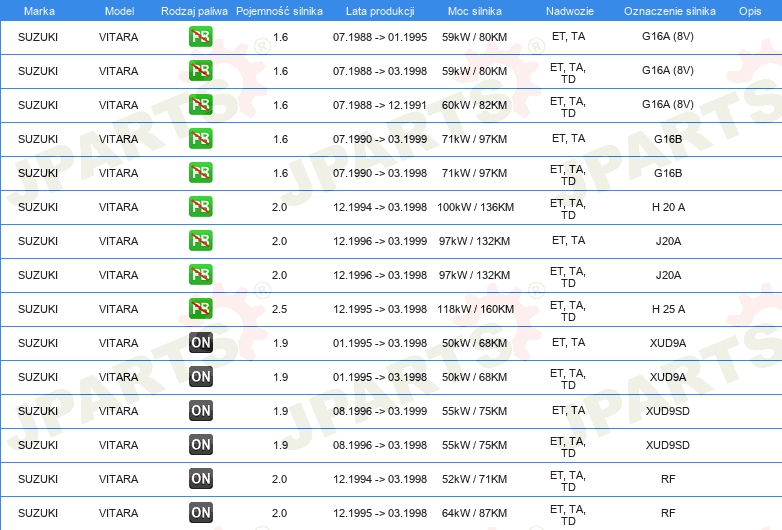The width and height of the screenshot is (782, 530).
Task: Click production dates 07.1990 -> 03.1999
Action: (380, 139)
